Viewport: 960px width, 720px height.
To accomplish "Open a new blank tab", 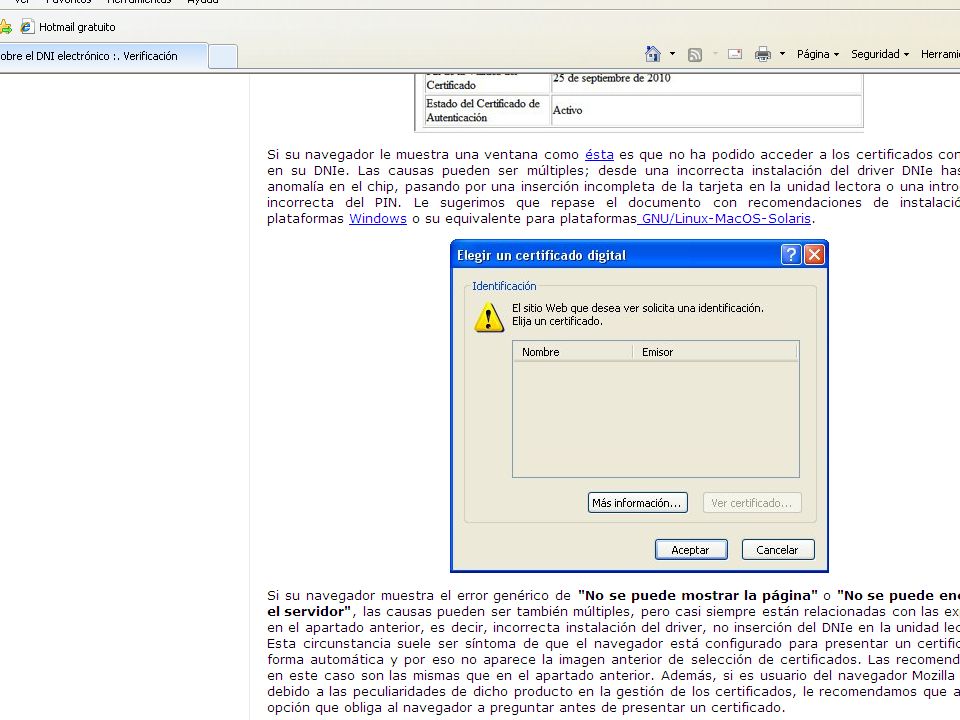I will coord(223,56).
